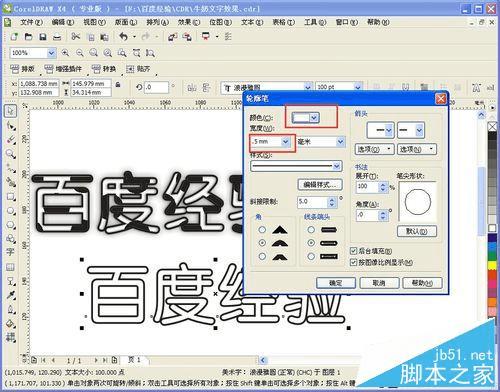The width and height of the screenshot is (500, 392).
Task: Click the 展开 stretch 100 stepper
Action: 383,187
